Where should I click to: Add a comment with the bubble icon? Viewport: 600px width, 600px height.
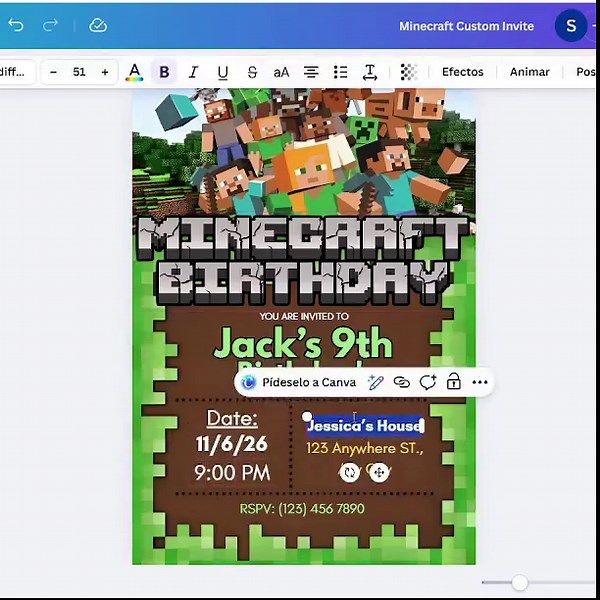428,382
